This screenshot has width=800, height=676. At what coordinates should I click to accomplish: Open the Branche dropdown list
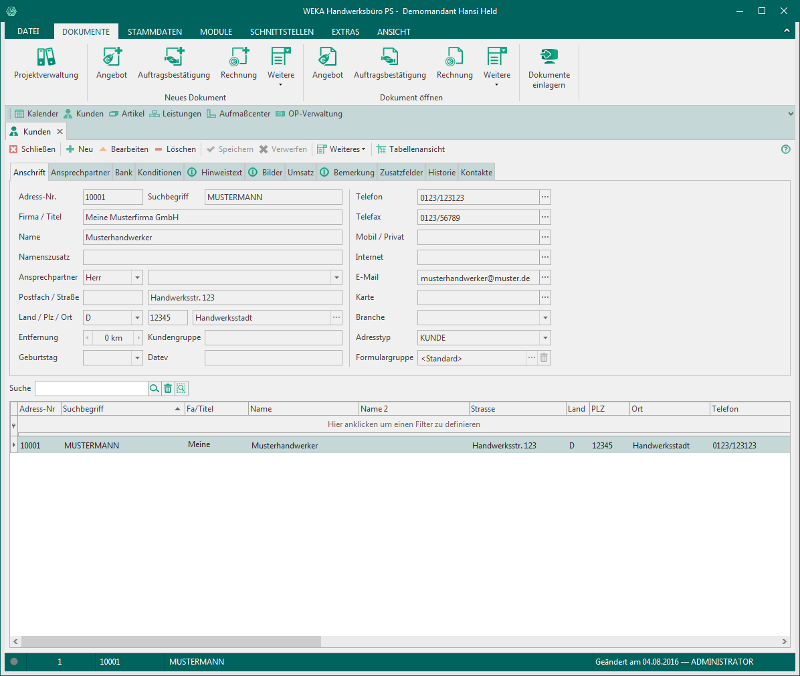point(545,317)
